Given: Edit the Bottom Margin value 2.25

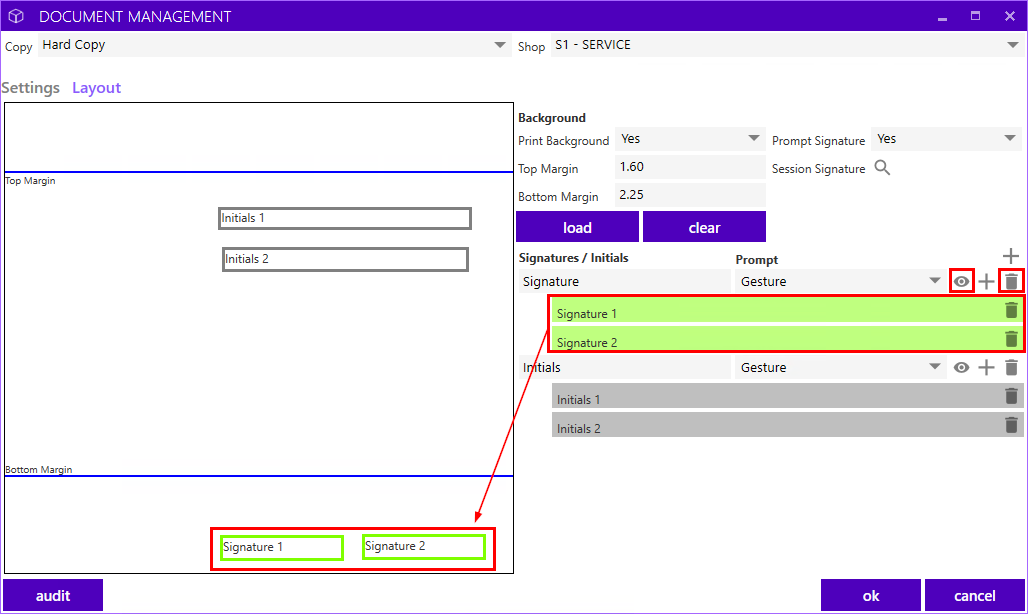Looking at the screenshot, I should click(690, 195).
